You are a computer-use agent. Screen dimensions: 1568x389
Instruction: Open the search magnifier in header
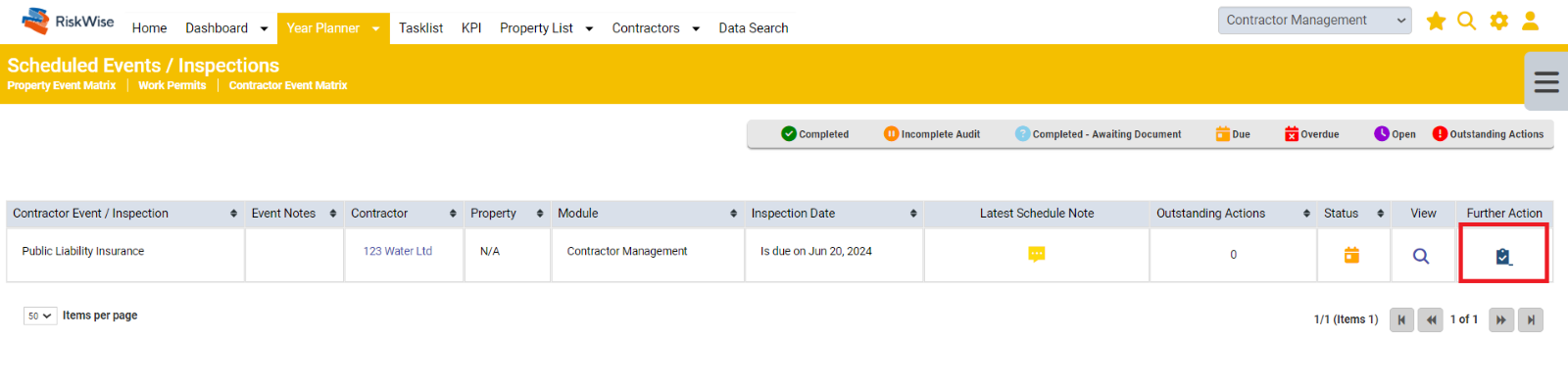[1467, 21]
